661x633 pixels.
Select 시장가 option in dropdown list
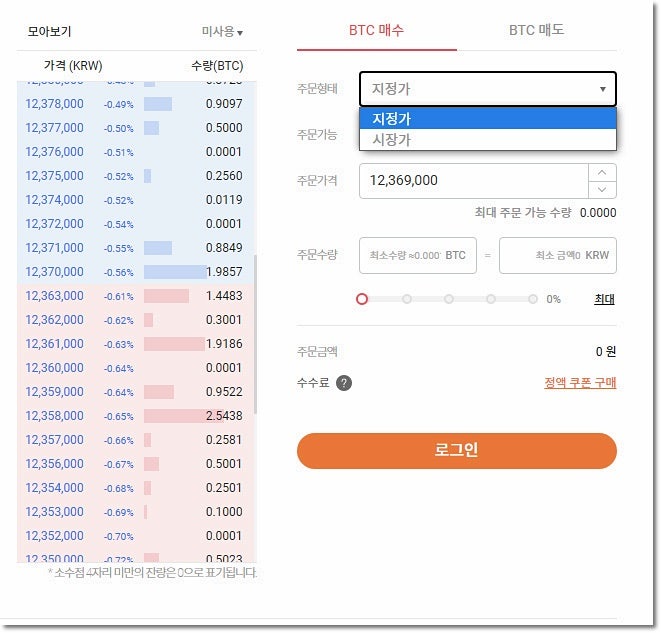click(488, 139)
